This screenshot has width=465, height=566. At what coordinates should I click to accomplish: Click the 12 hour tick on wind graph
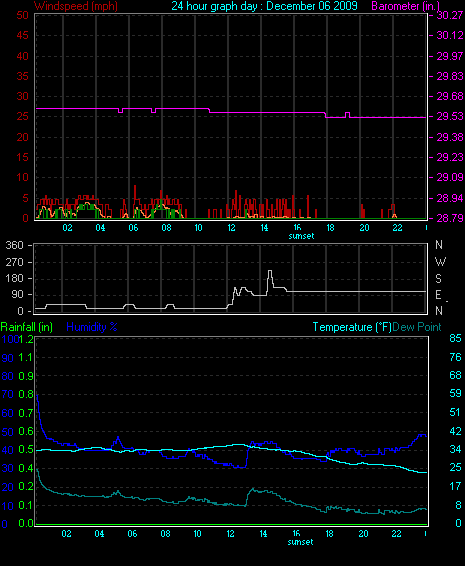(231, 228)
